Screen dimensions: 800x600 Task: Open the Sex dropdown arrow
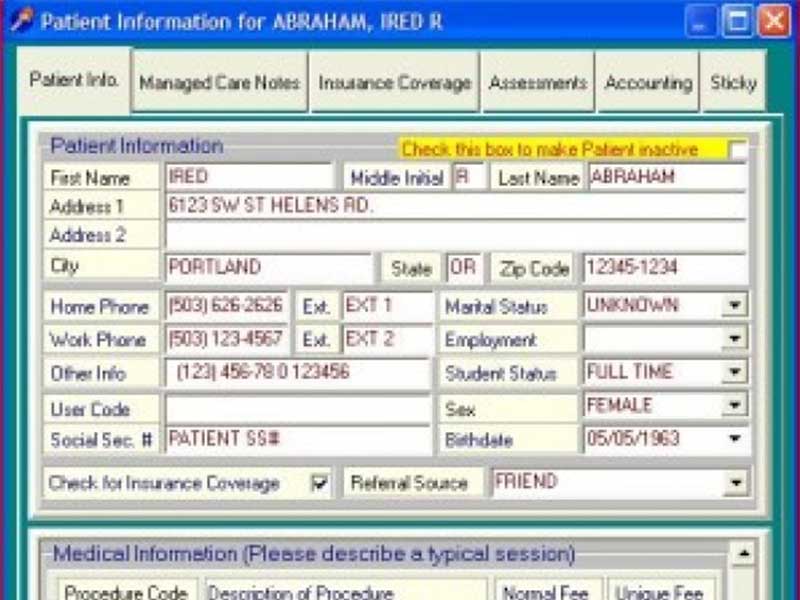[x=735, y=405]
